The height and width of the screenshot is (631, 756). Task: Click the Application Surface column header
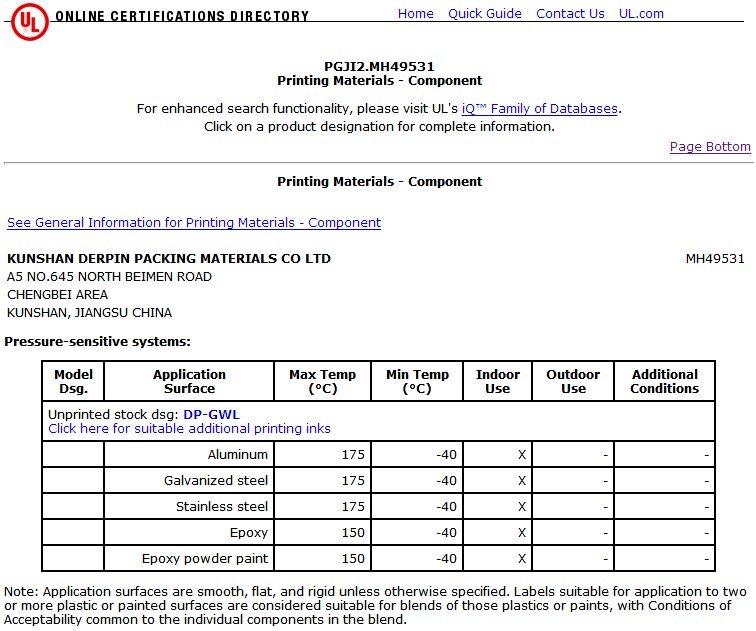pyautogui.click(x=189, y=381)
